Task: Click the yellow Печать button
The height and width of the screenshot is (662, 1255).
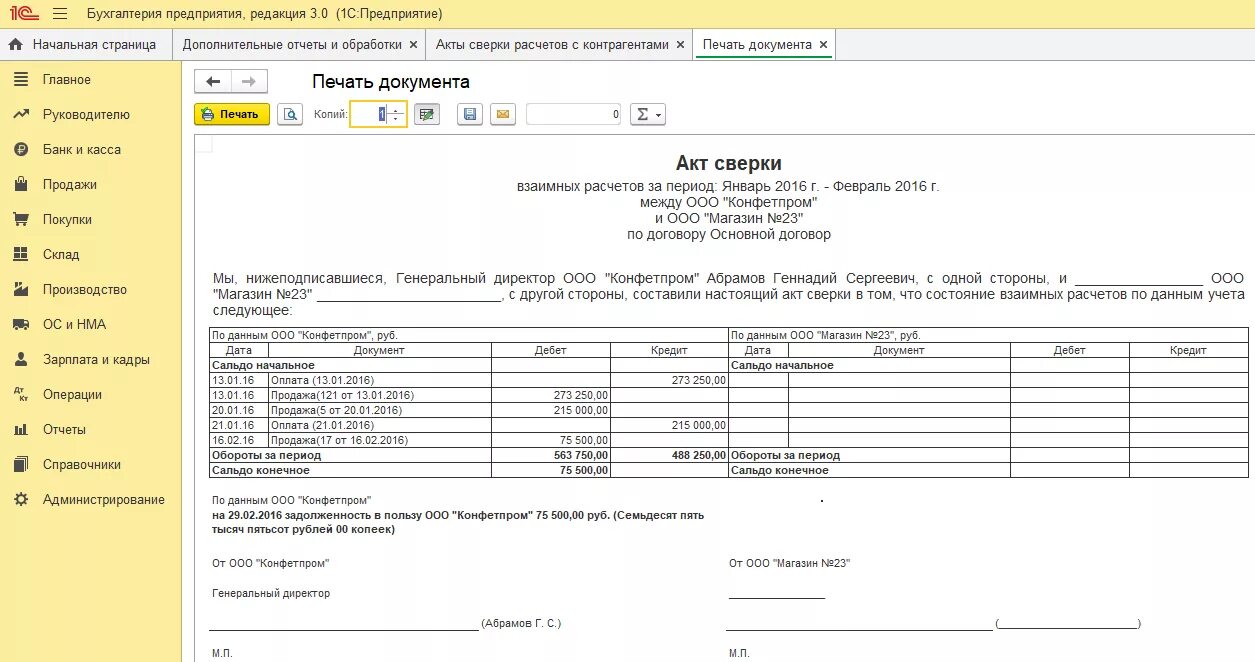Action: point(231,114)
